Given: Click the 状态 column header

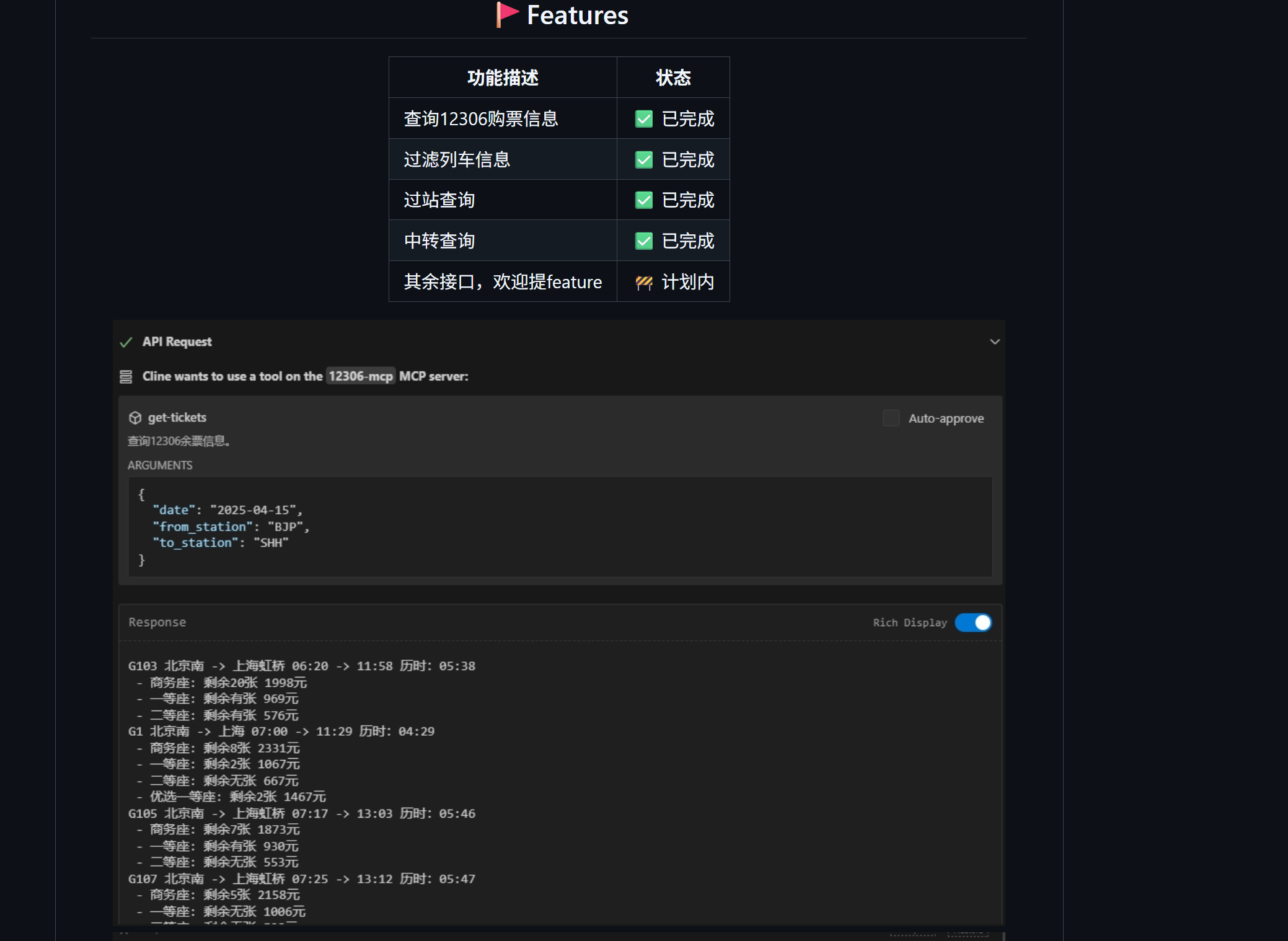Looking at the screenshot, I should point(673,77).
